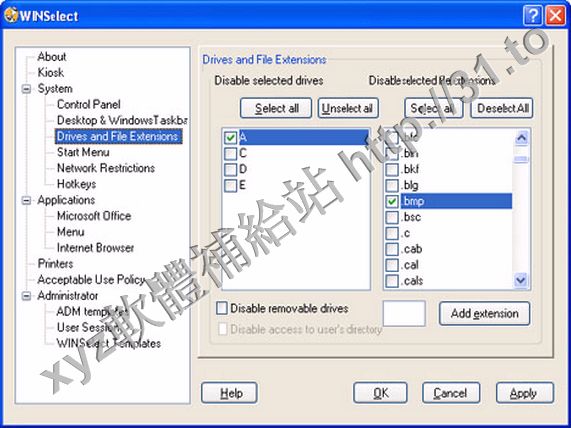Screen dimensions: 571x428
Task: Enable Disable removable drives checkbox
Action: click(221, 308)
